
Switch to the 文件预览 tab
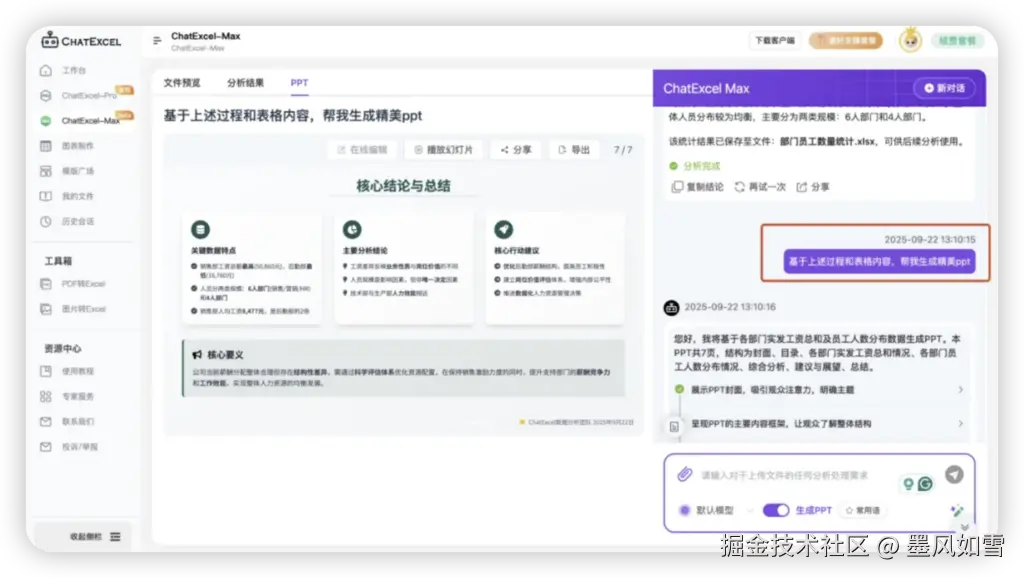point(182,83)
